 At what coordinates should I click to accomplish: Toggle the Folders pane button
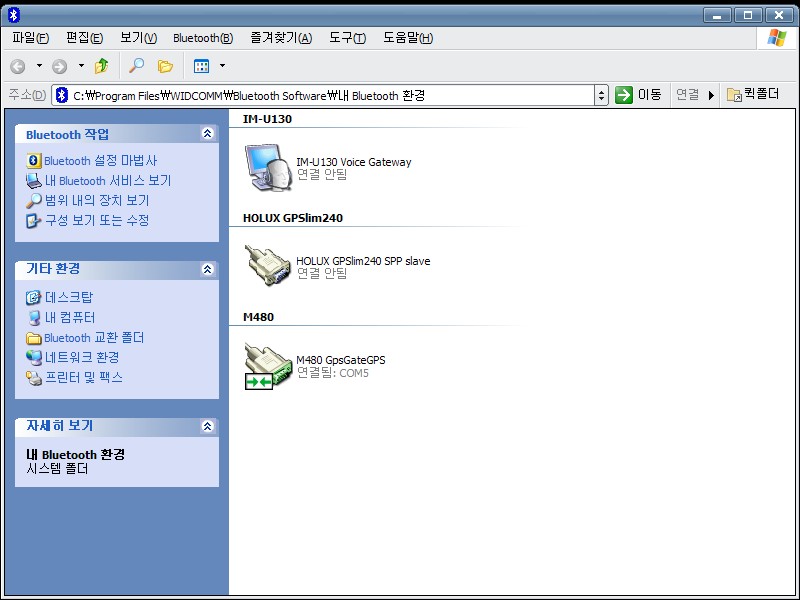(x=165, y=66)
